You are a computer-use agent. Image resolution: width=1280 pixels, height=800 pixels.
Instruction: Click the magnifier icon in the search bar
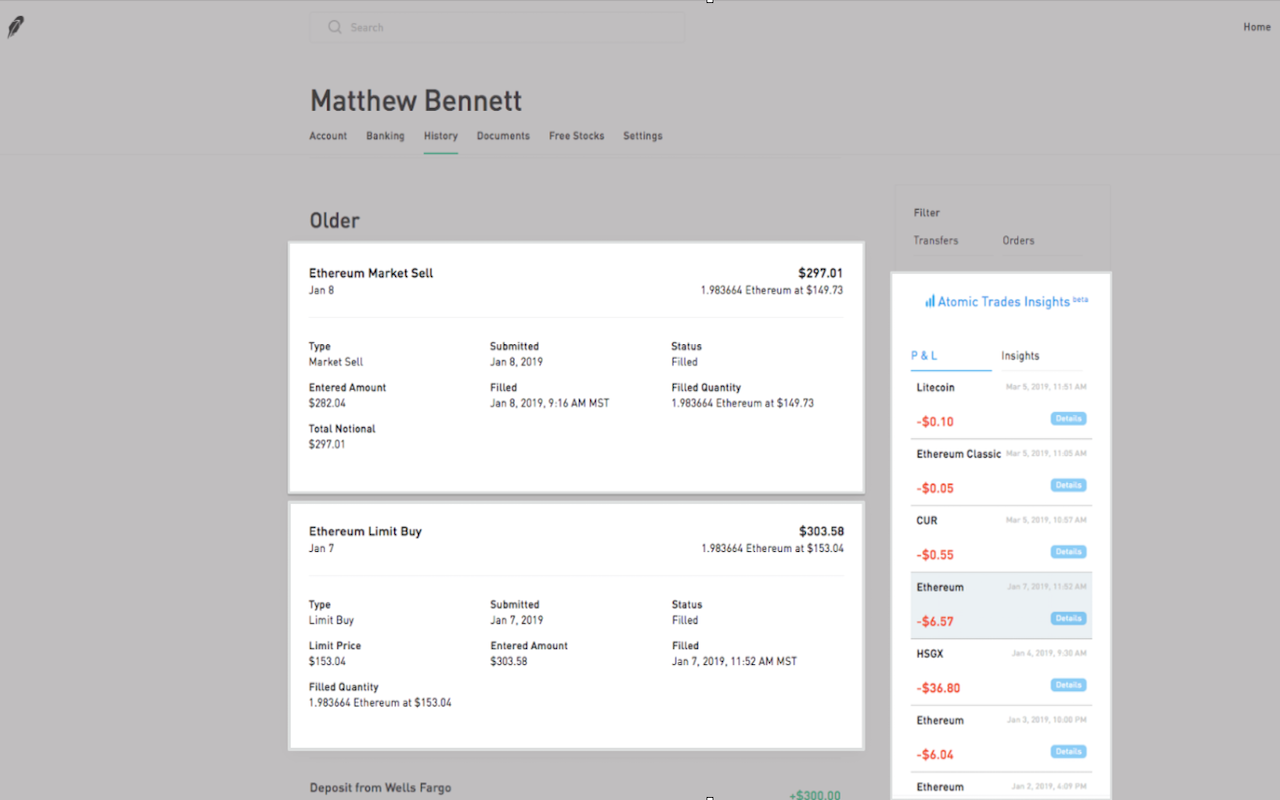[x=335, y=27]
